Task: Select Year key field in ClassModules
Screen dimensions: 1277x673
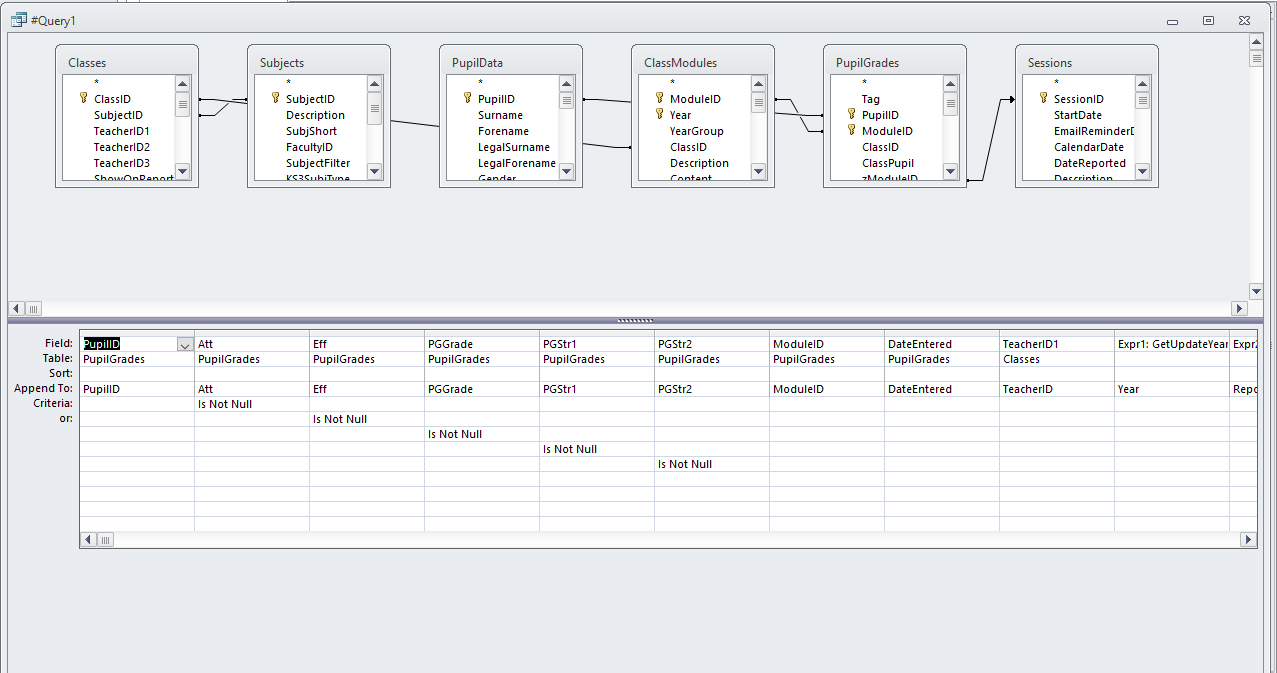Action: [680, 115]
